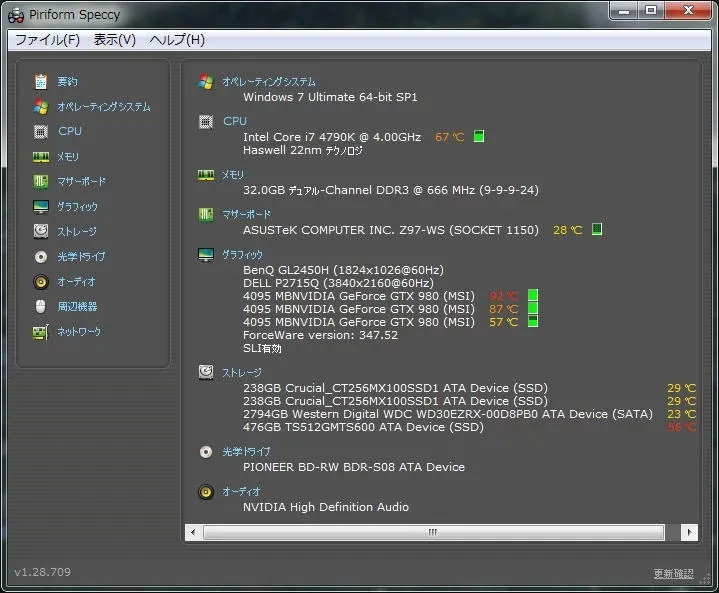This screenshot has width=719, height=593.
Task: Click the speaker icon in summary pane
Action: click(x=206, y=492)
